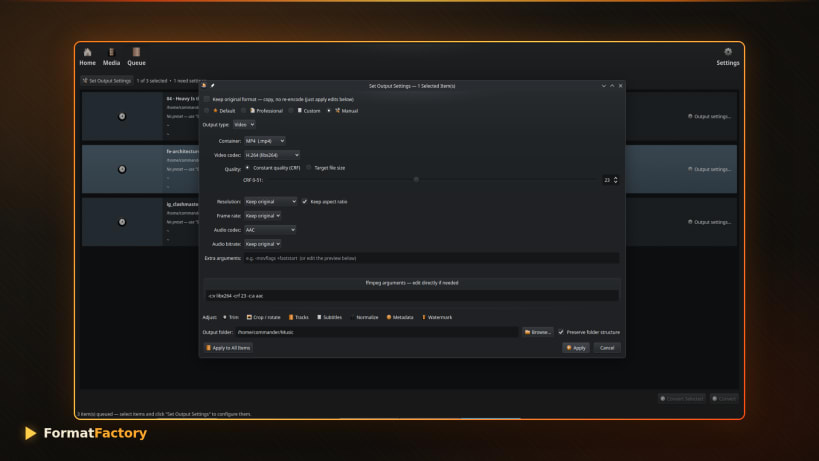819x461 pixels.
Task: Click Convert Selected in main window
Action: tap(682, 398)
